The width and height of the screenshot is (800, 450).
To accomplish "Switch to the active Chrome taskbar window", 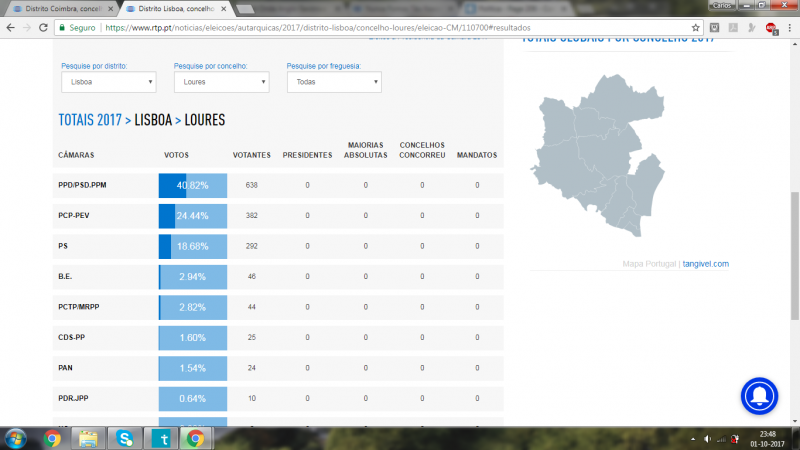I will 195,439.
